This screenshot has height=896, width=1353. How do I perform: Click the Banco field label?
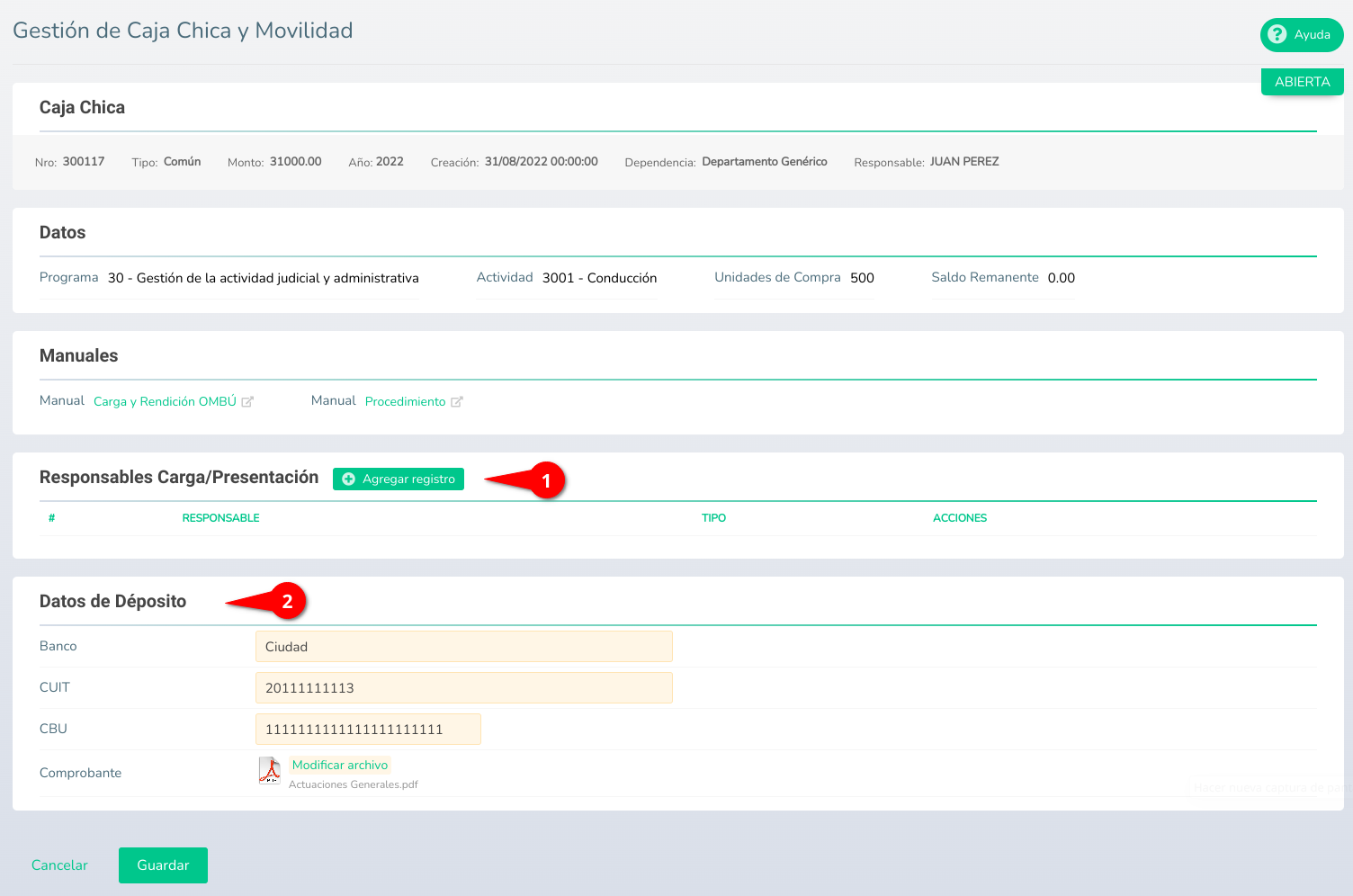coord(58,646)
